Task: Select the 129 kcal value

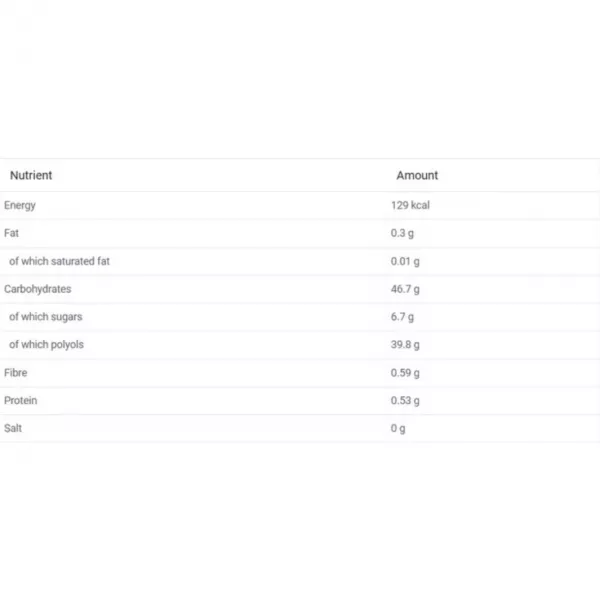Action: (410, 205)
